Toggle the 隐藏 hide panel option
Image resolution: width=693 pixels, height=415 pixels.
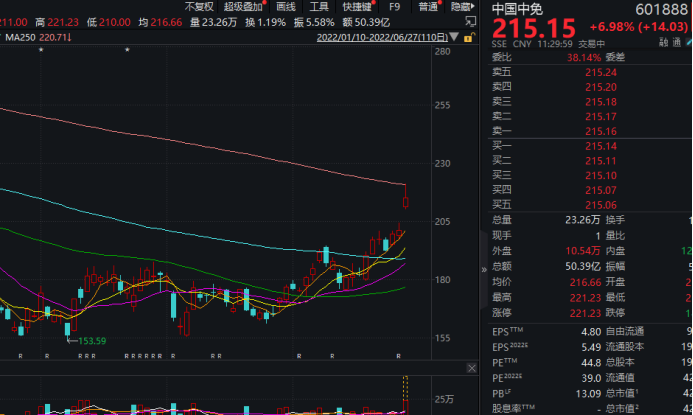click(461, 7)
